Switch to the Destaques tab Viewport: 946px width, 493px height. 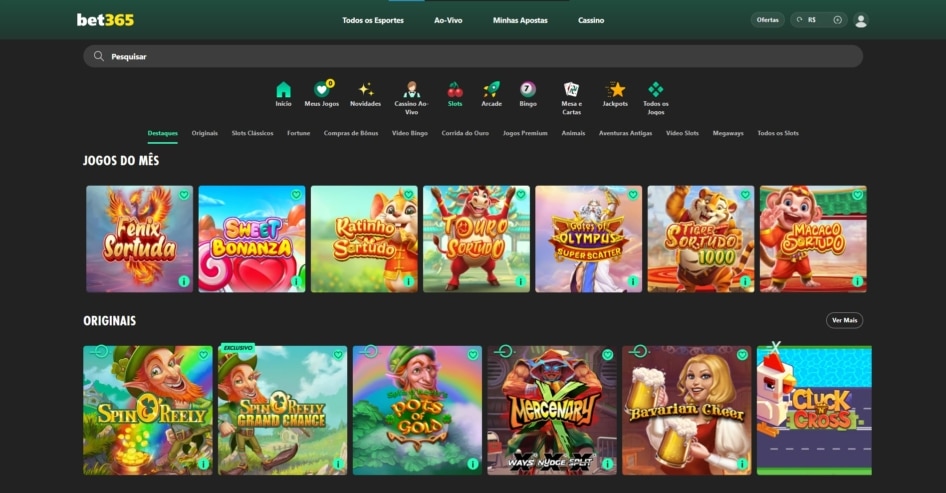tap(162, 133)
